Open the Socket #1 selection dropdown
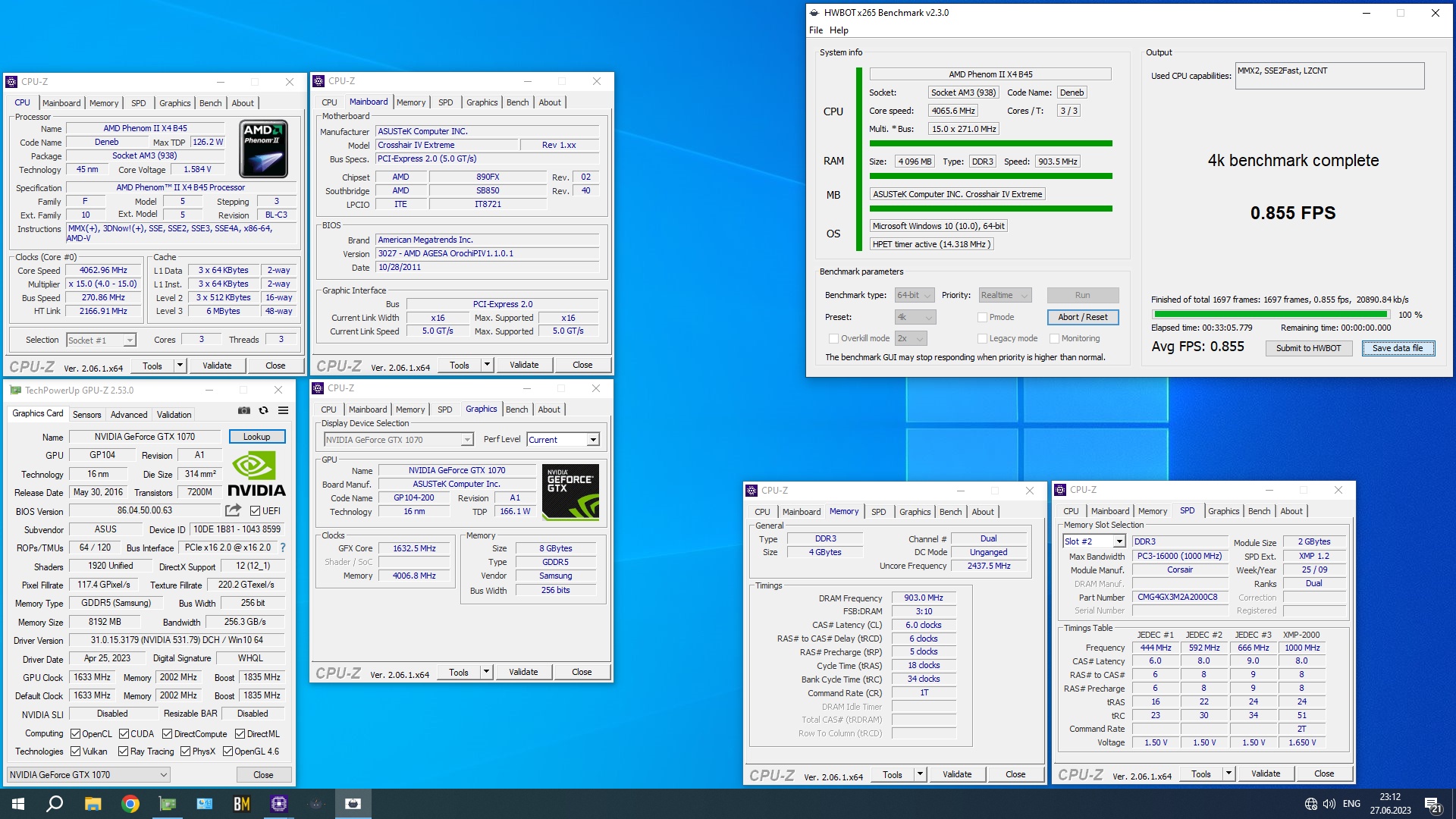 101,340
